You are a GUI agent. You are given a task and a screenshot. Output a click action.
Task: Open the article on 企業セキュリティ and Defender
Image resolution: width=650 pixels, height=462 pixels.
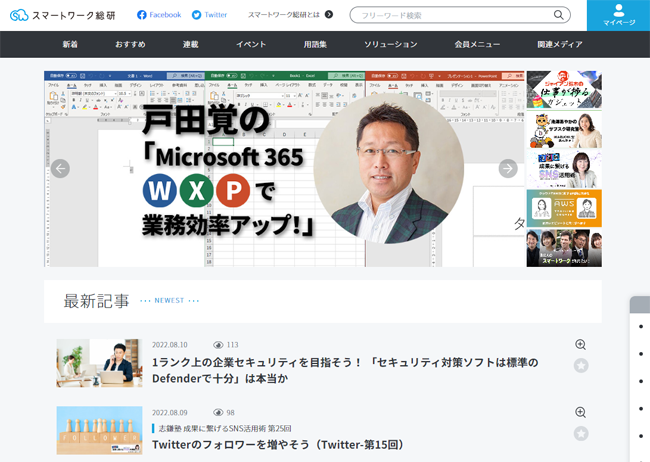[345, 370]
